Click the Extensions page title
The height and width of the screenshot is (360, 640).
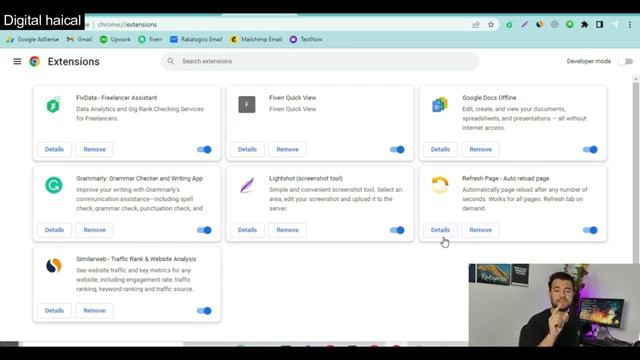[73, 62]
